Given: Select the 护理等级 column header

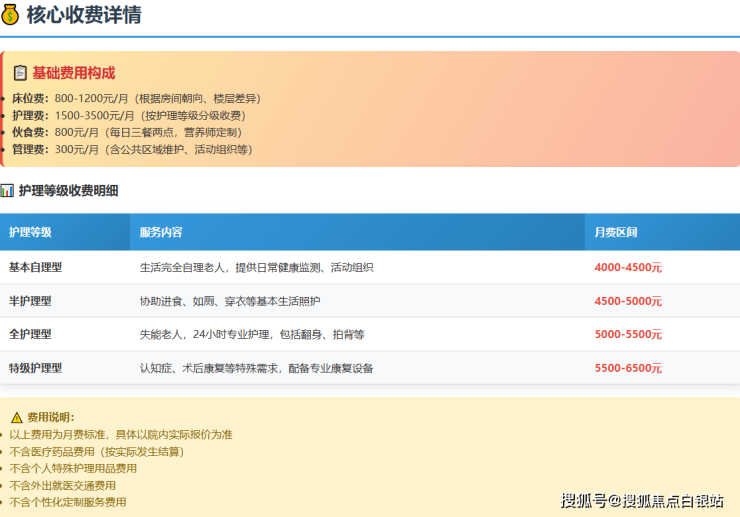Looking at the screenshot, I should (30, 232).
